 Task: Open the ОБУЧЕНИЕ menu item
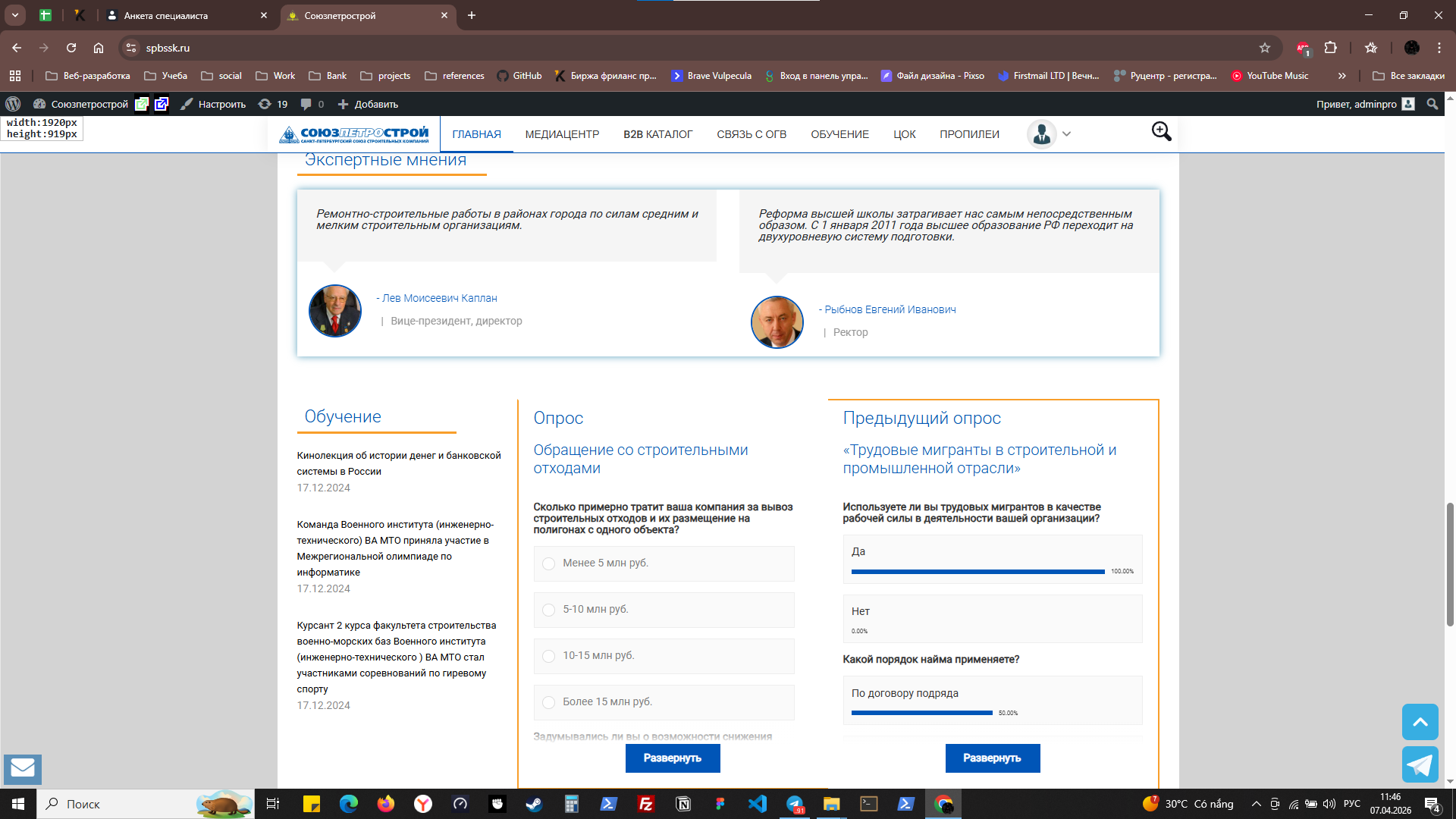[839, 134]
